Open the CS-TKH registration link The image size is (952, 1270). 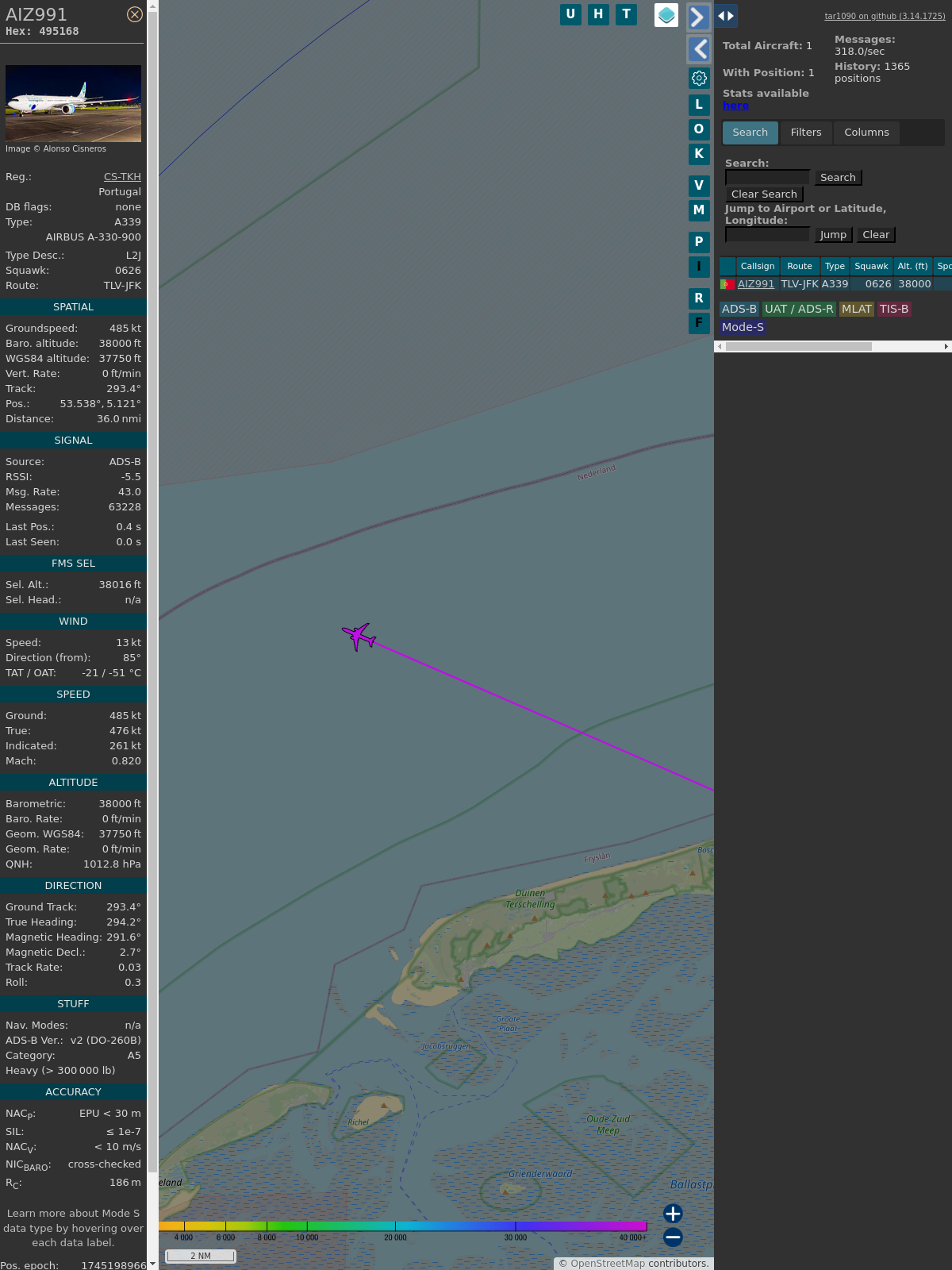[x=122, y=177]
